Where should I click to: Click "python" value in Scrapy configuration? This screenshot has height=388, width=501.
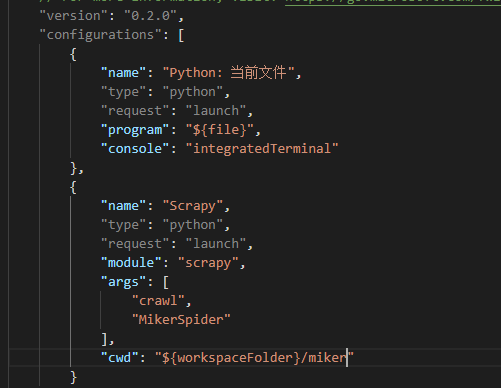(193, 225)
